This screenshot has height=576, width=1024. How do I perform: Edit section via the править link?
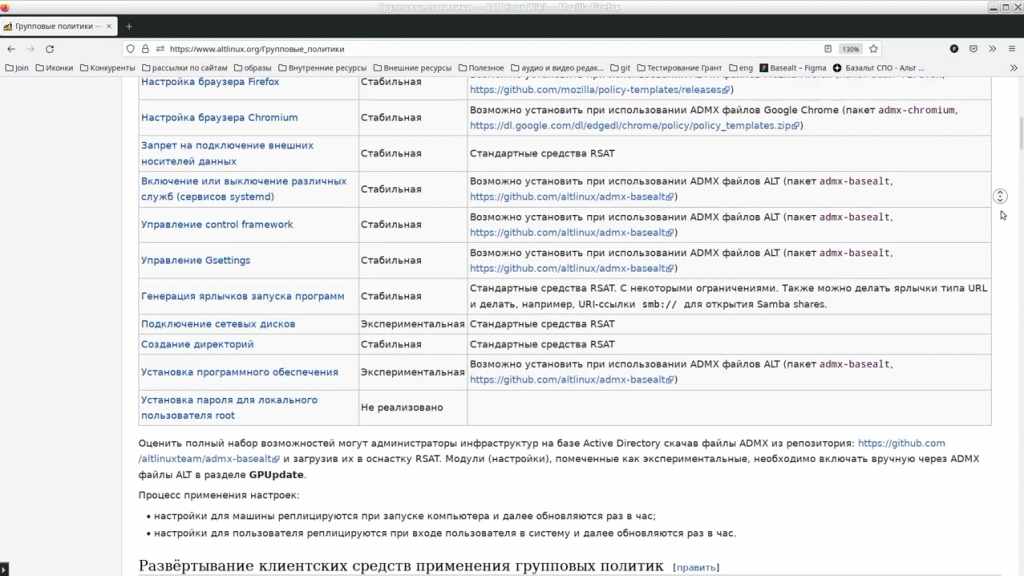pyautogui.click(x=696, y=568)
